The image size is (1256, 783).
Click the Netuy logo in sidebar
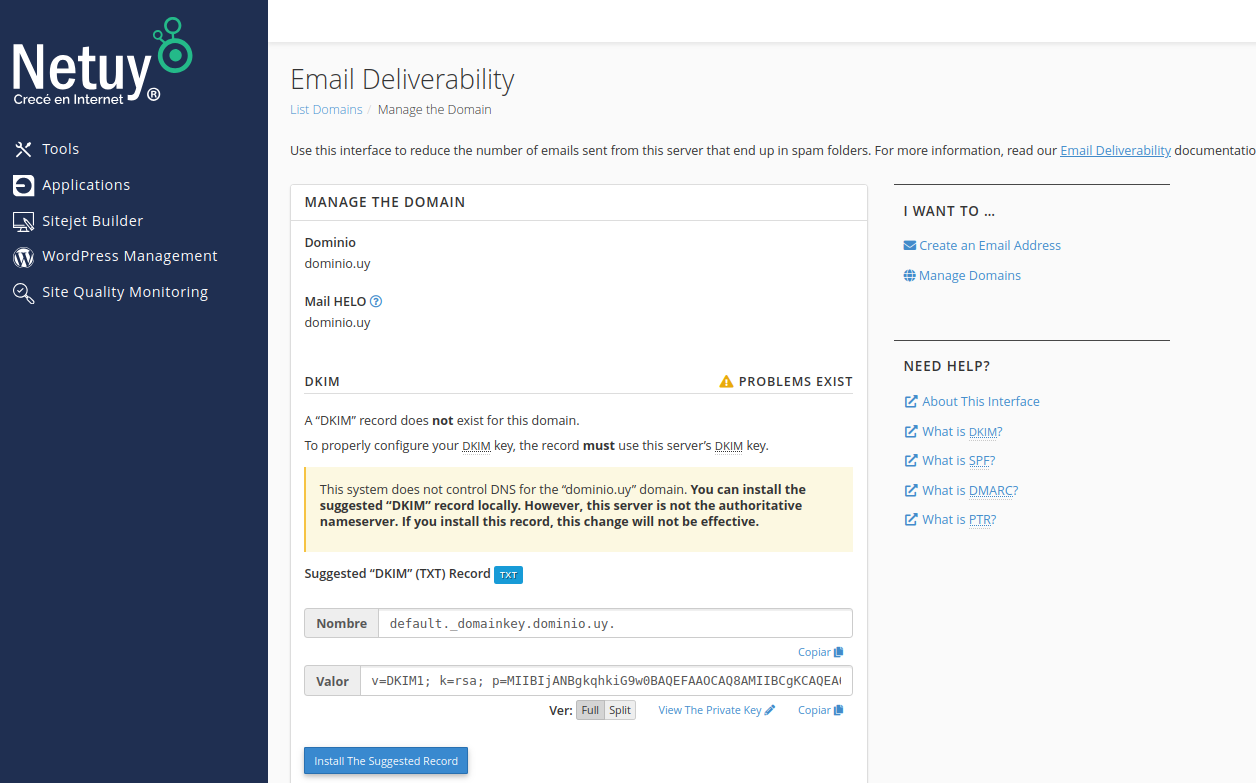pyautogui.click(x=100, y=64)
